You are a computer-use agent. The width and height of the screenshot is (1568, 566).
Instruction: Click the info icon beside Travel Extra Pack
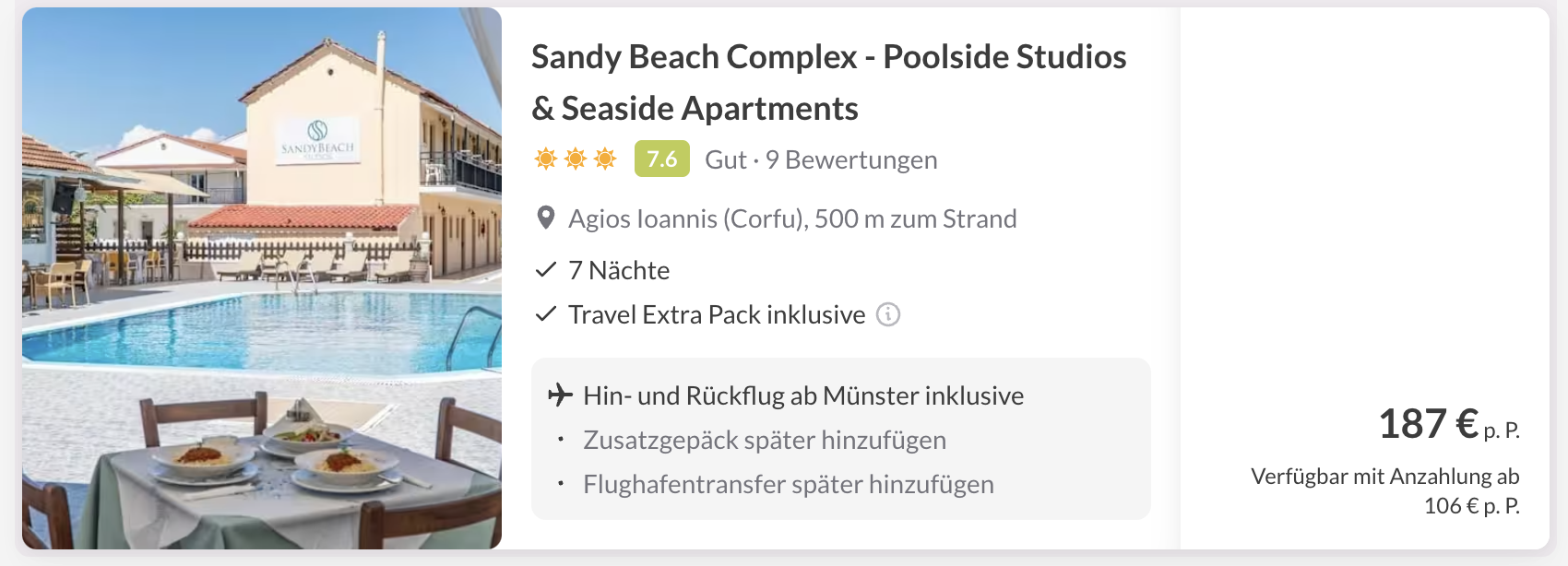[888, 314]
